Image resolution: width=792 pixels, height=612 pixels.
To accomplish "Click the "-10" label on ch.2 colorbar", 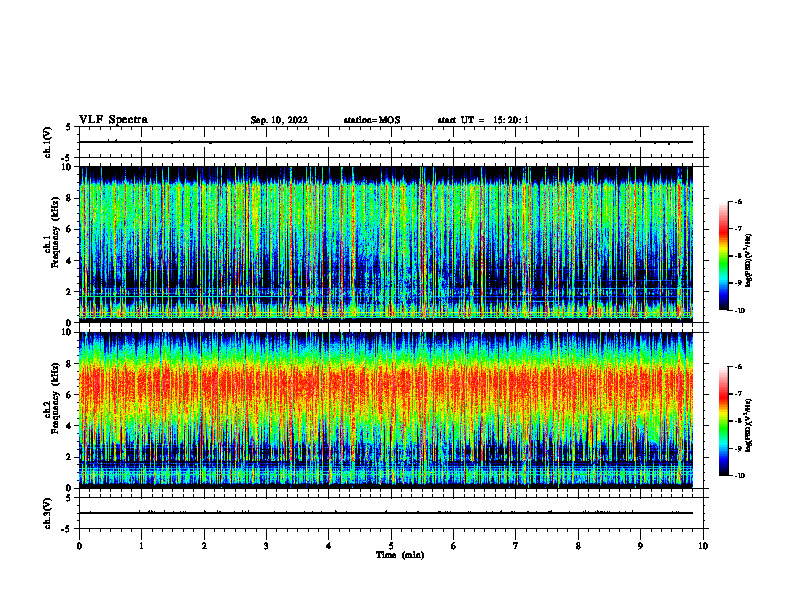I will [740, 476].
